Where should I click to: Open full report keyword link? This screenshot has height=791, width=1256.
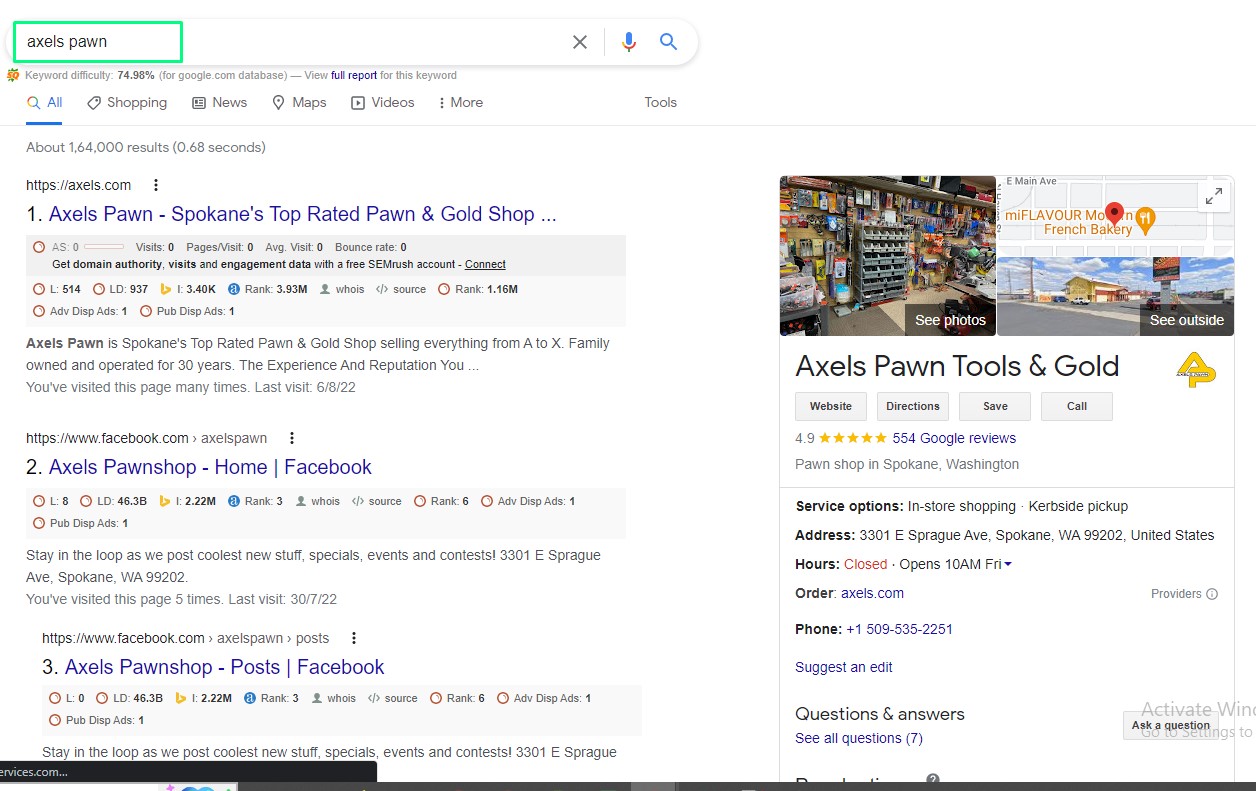pyautogui.click(x=354, y=75)
